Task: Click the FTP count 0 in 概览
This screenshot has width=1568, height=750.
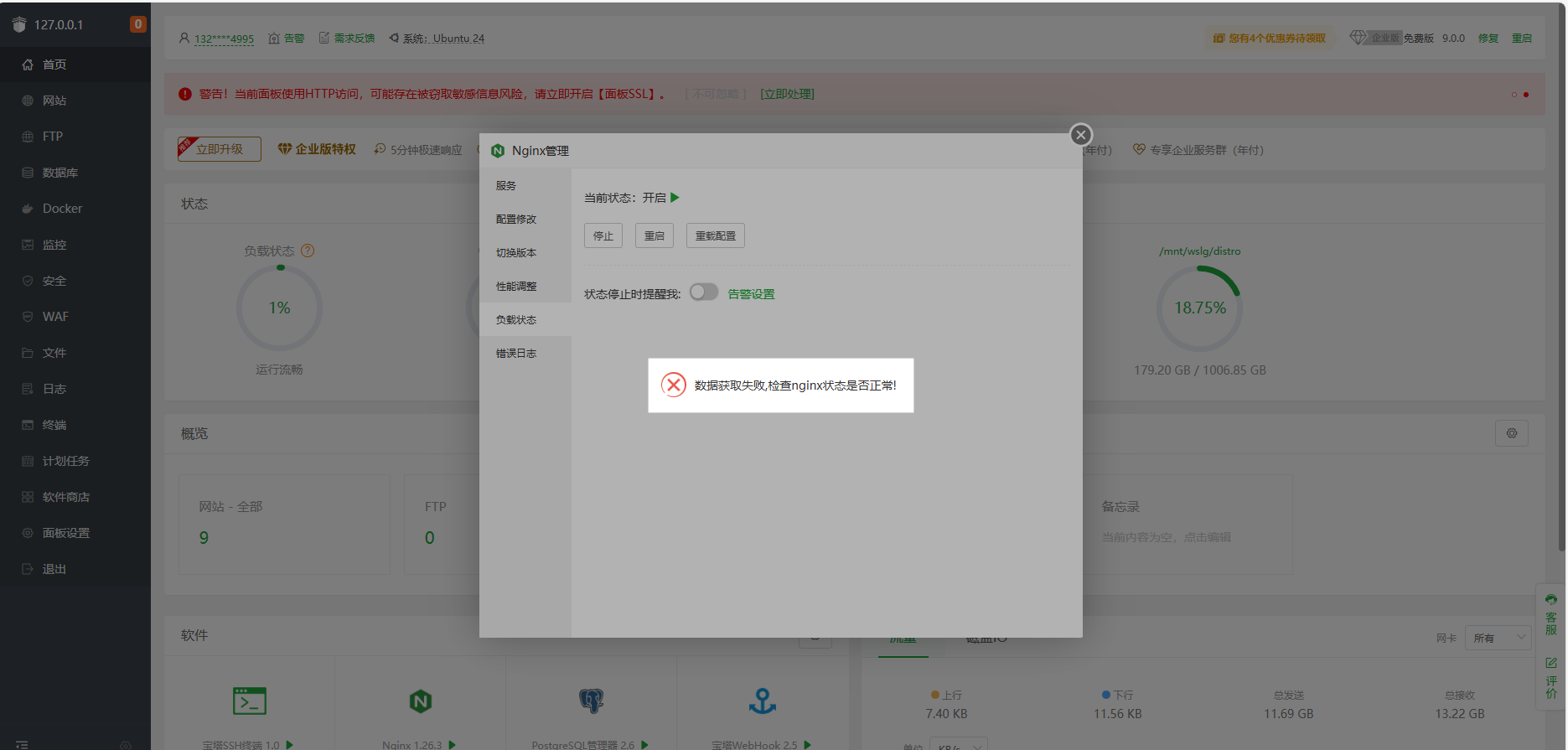Action: [x=430, y=538]
